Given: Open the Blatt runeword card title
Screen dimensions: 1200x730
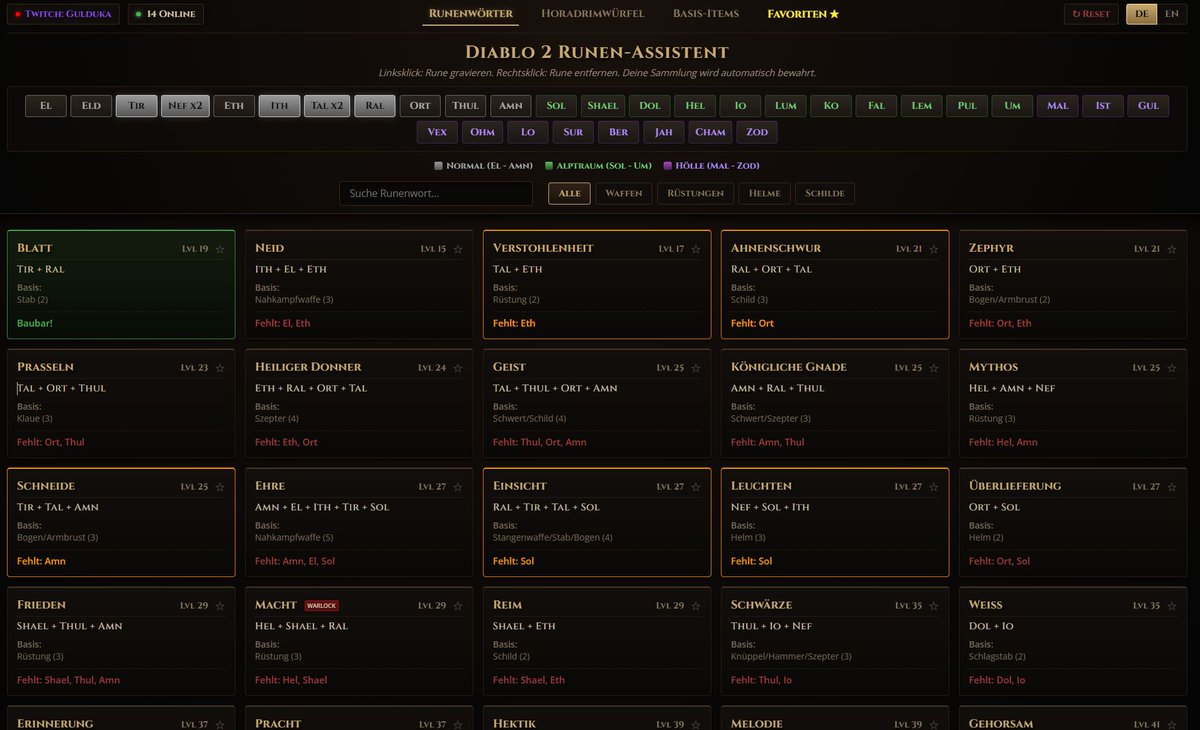Looking at the screenshot, I should [x=35, y=248].
